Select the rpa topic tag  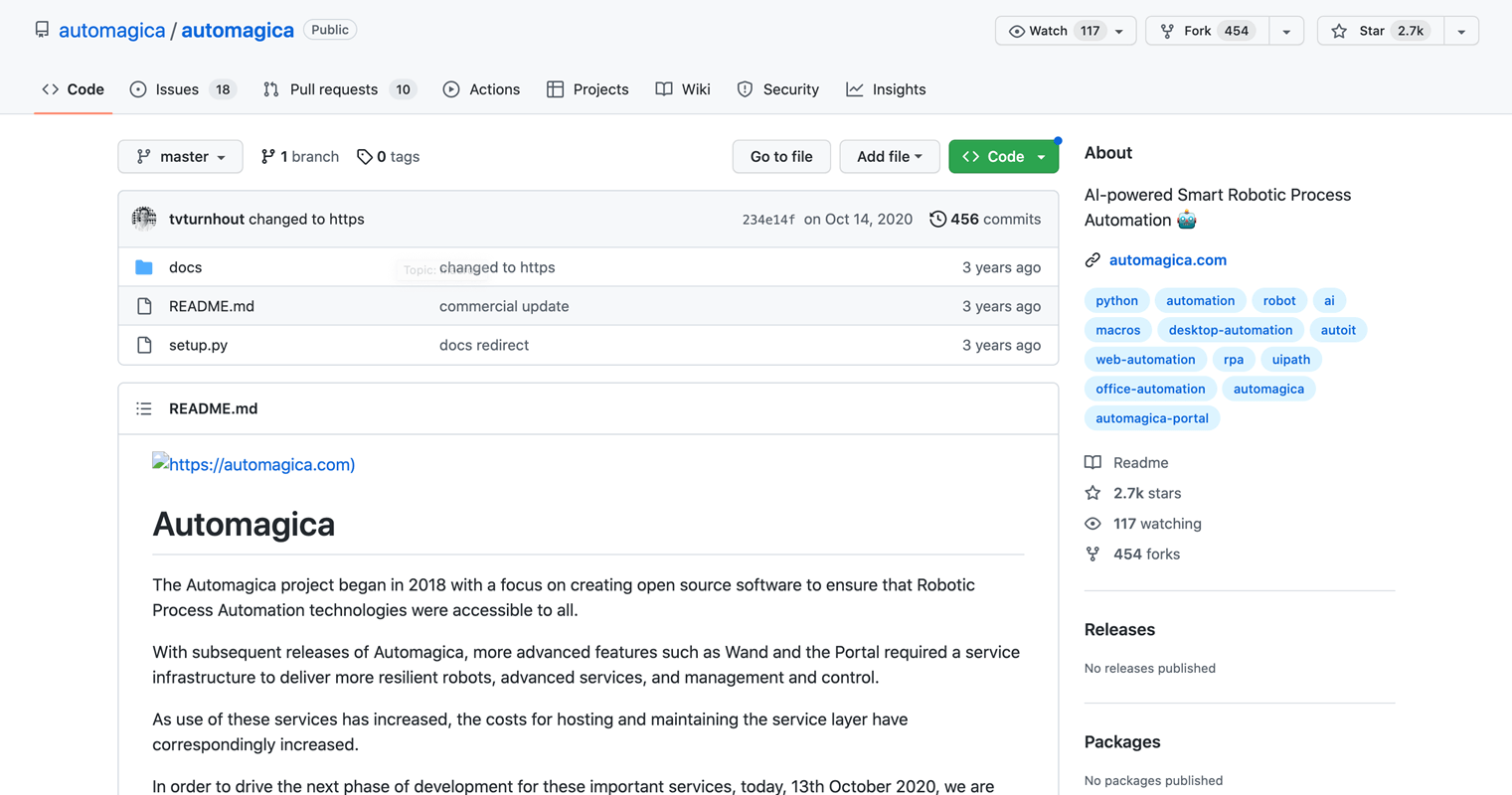[x=1234, y=360]
